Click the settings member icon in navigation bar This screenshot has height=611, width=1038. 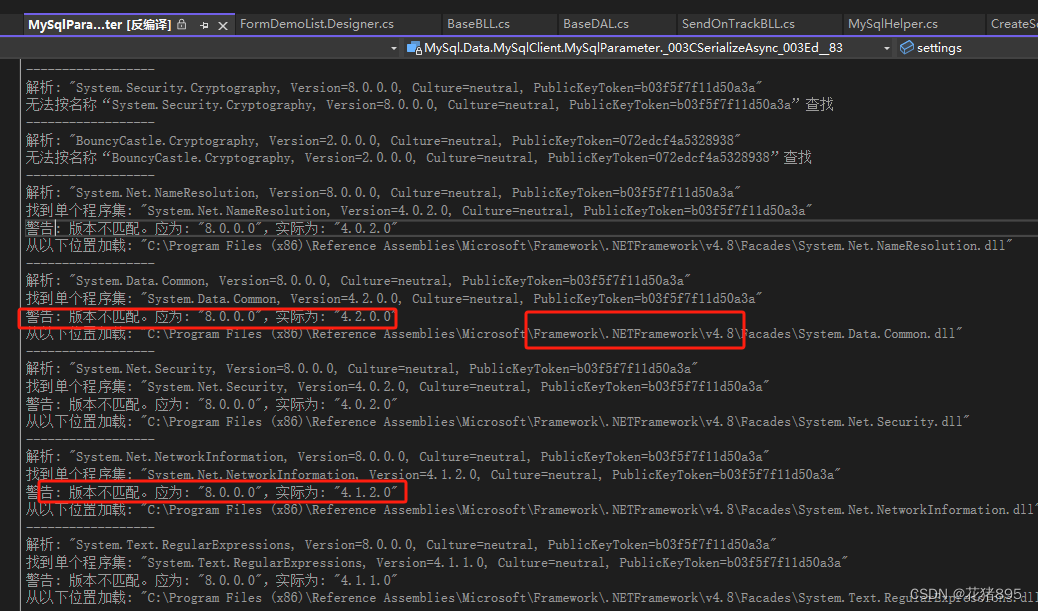pos(907,47)
